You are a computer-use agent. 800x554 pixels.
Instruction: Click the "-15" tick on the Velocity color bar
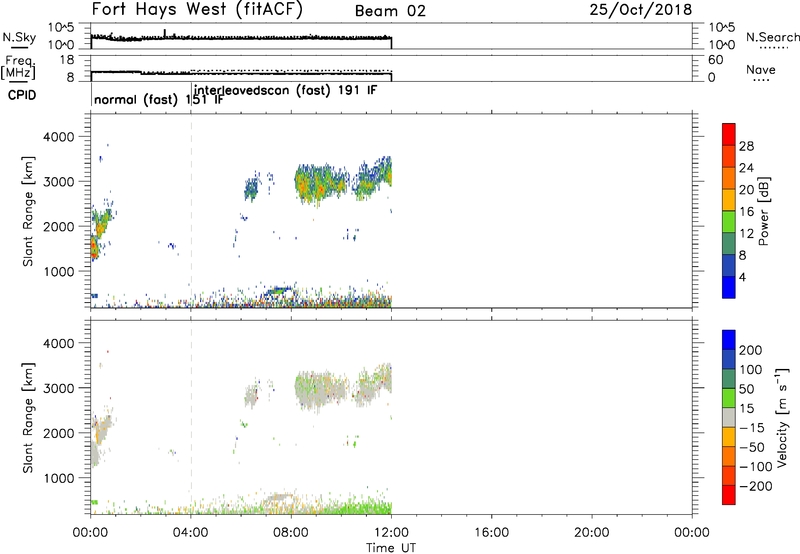(x=751, y=428)
